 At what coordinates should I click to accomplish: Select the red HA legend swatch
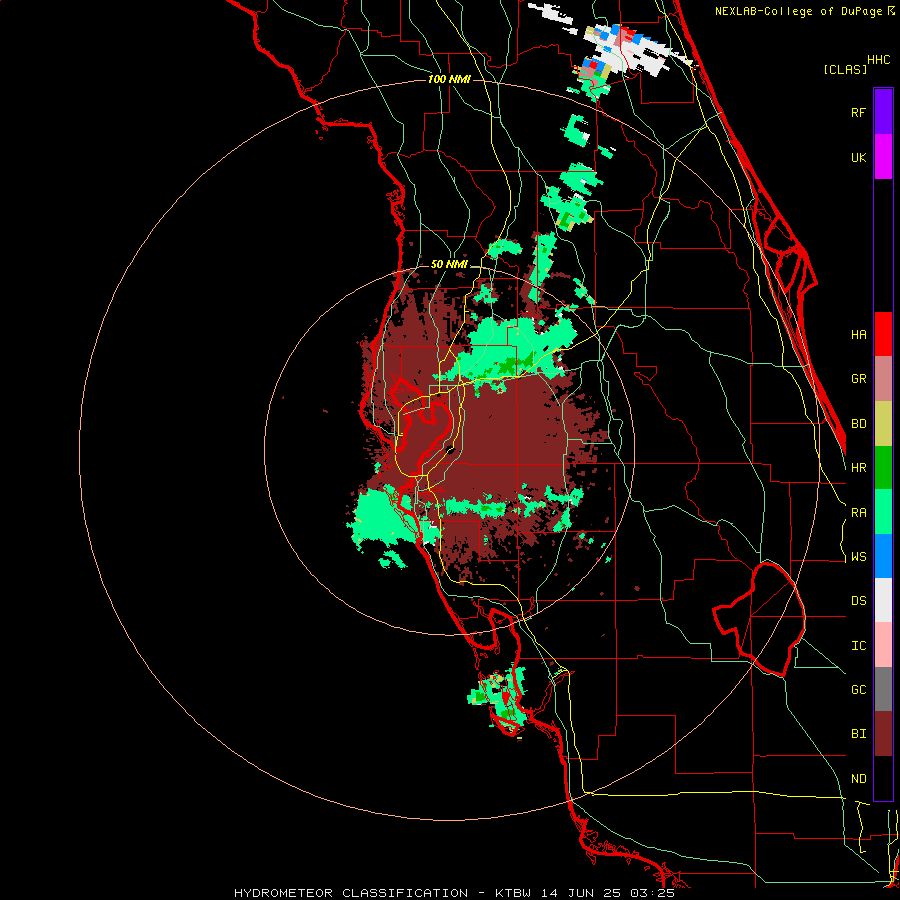click(x=883, y=334)
